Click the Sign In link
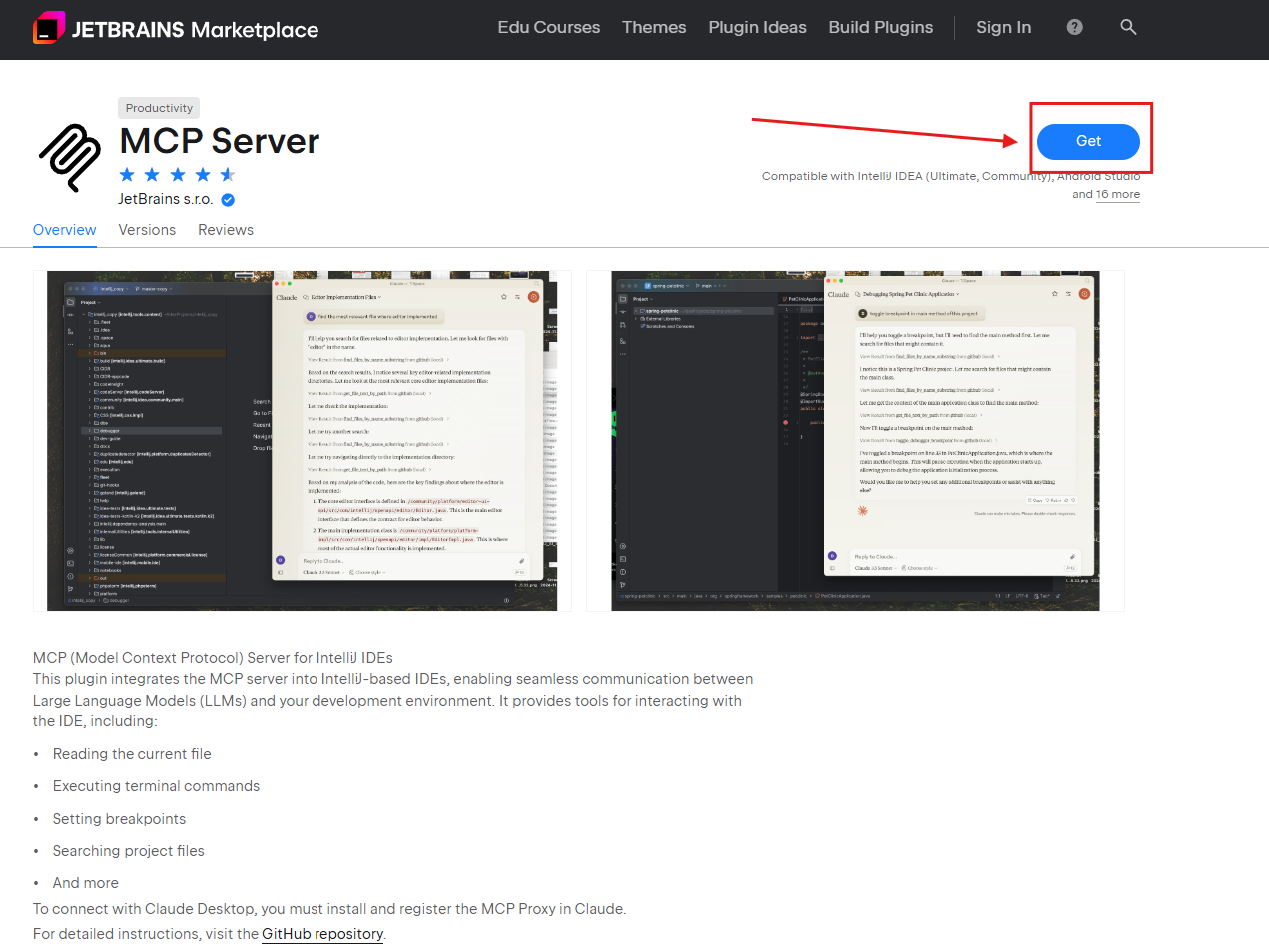1269x952 pixels. (1003, 27)
